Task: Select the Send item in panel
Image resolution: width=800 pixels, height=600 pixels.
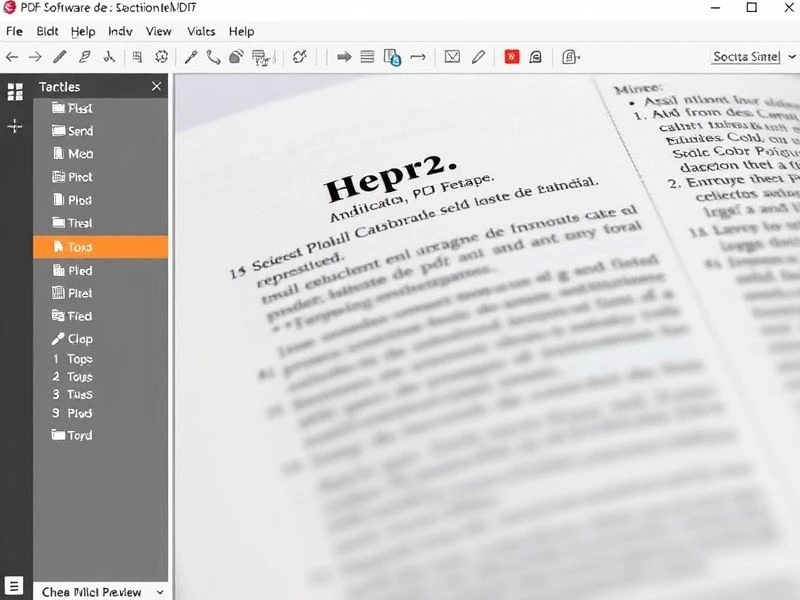Action: [x=101, y=131]
